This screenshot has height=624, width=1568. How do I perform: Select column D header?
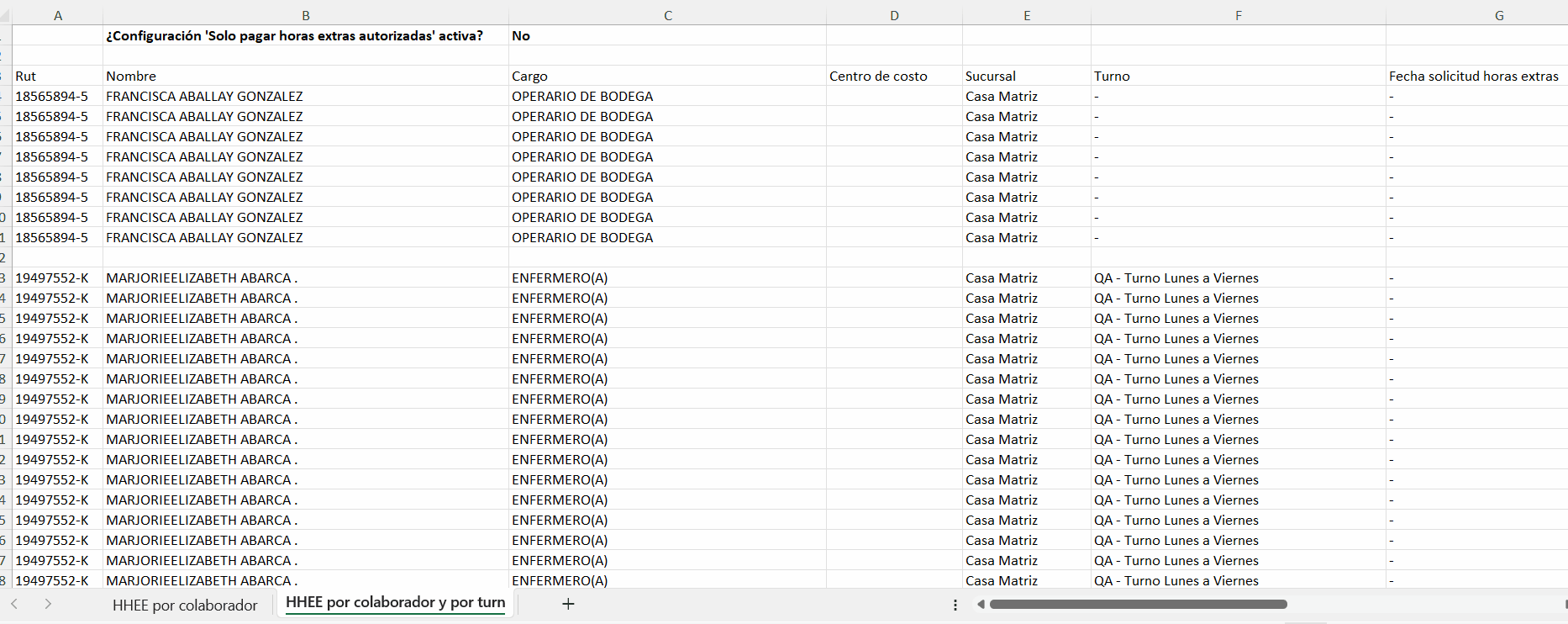click(x=894, y=15)
